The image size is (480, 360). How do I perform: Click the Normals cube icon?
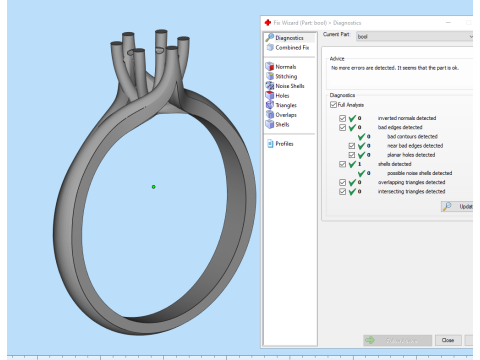tap(270, 67)
